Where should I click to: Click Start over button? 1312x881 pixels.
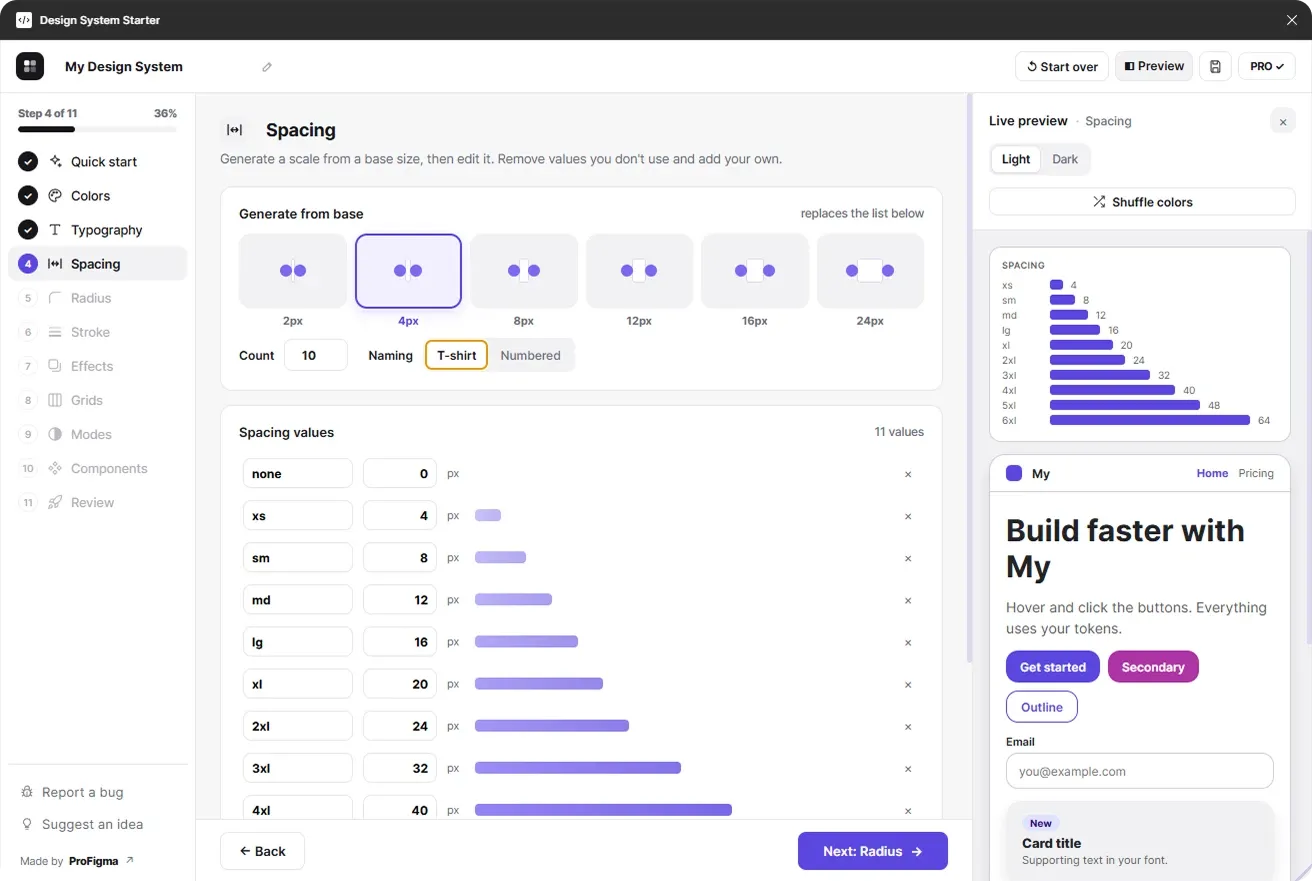click(1062, 66)
